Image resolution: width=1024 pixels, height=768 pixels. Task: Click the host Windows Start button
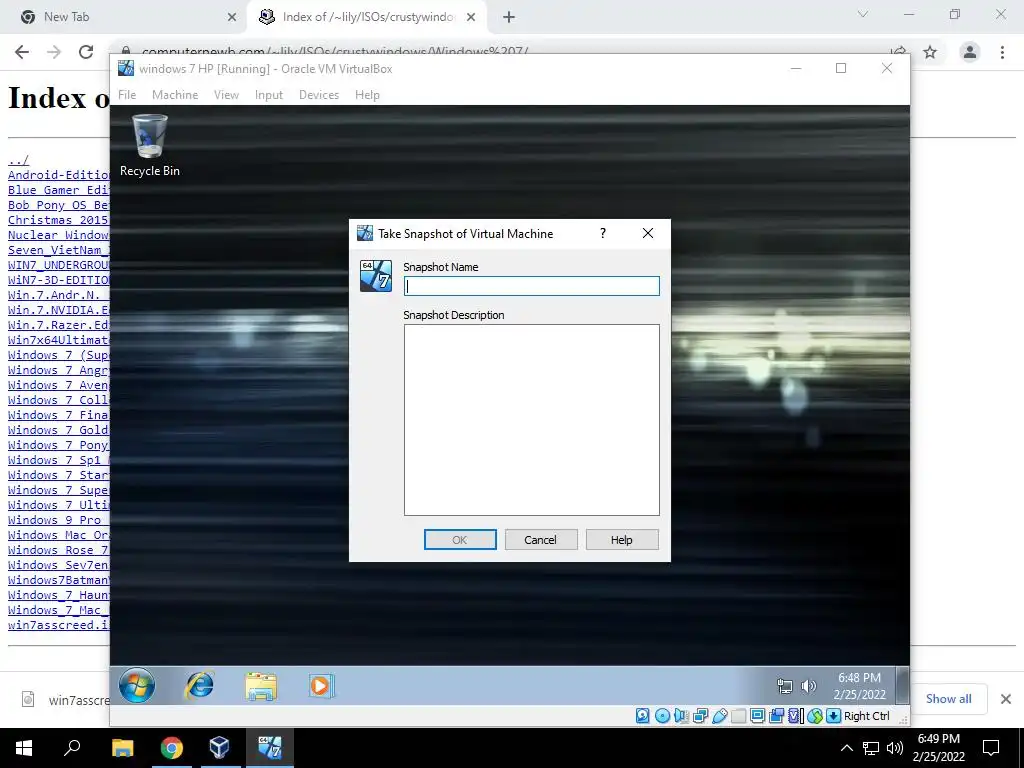(x=24, y=747)
